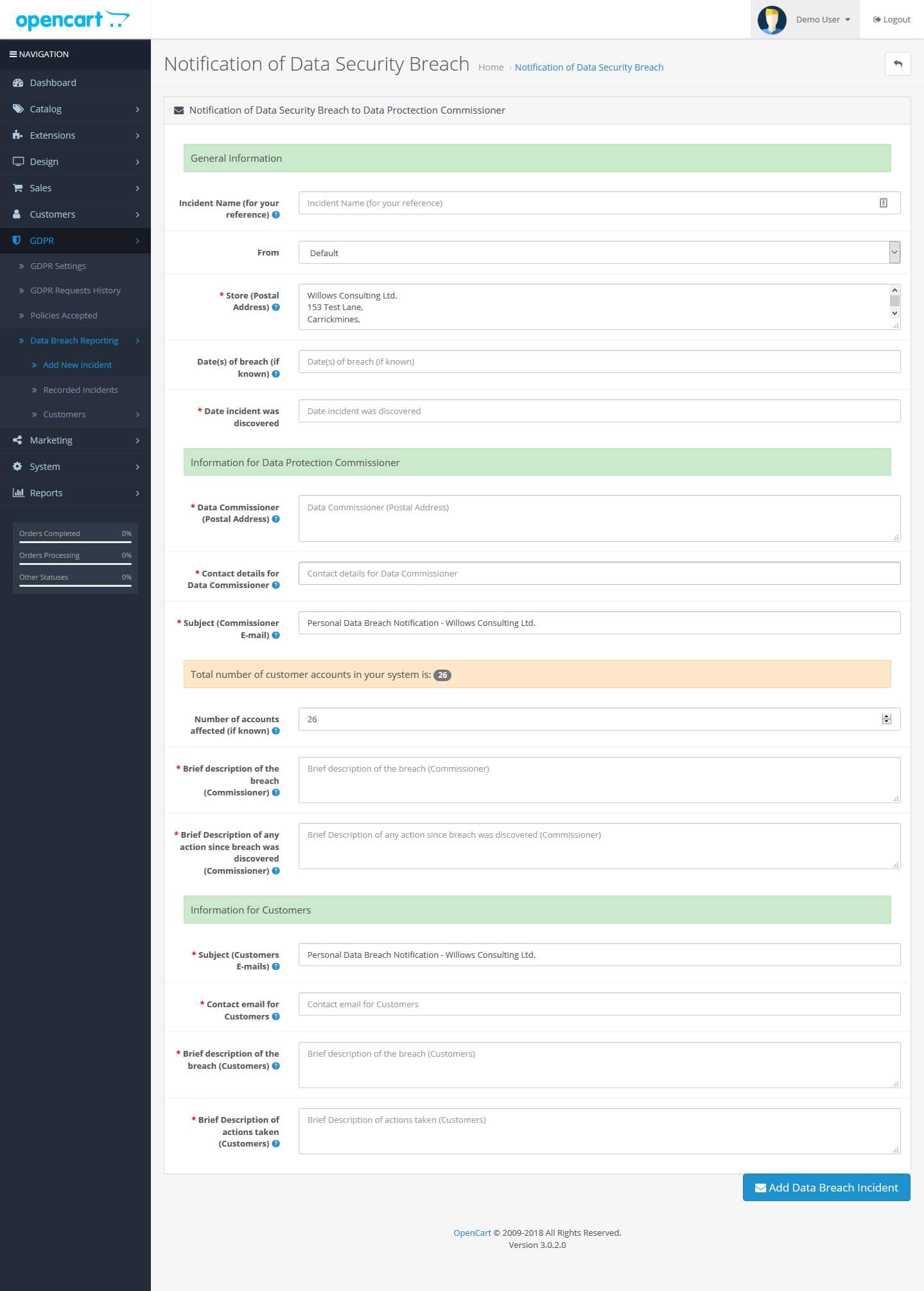Click Date(s) of breach input field
924x1291 pixels.
(599, 361)
